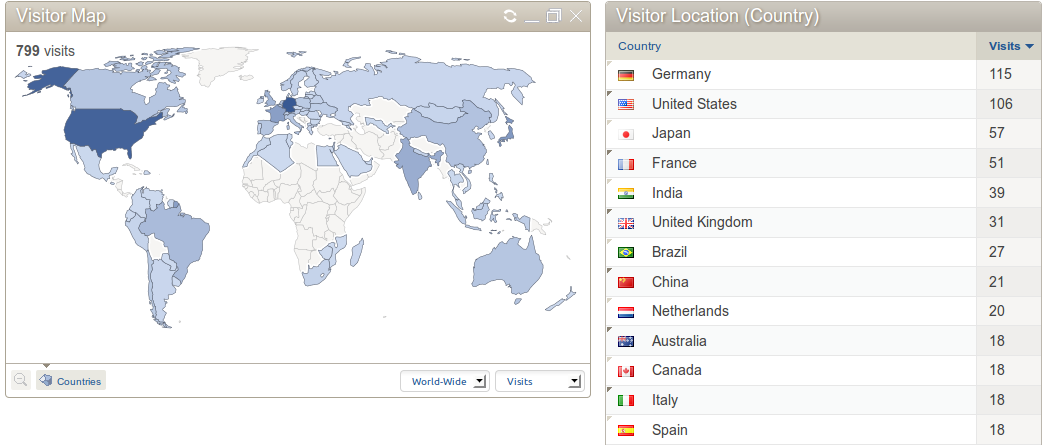Sort by the Visits column header
Screen dimensions: 1045x445
[1009, 46]
